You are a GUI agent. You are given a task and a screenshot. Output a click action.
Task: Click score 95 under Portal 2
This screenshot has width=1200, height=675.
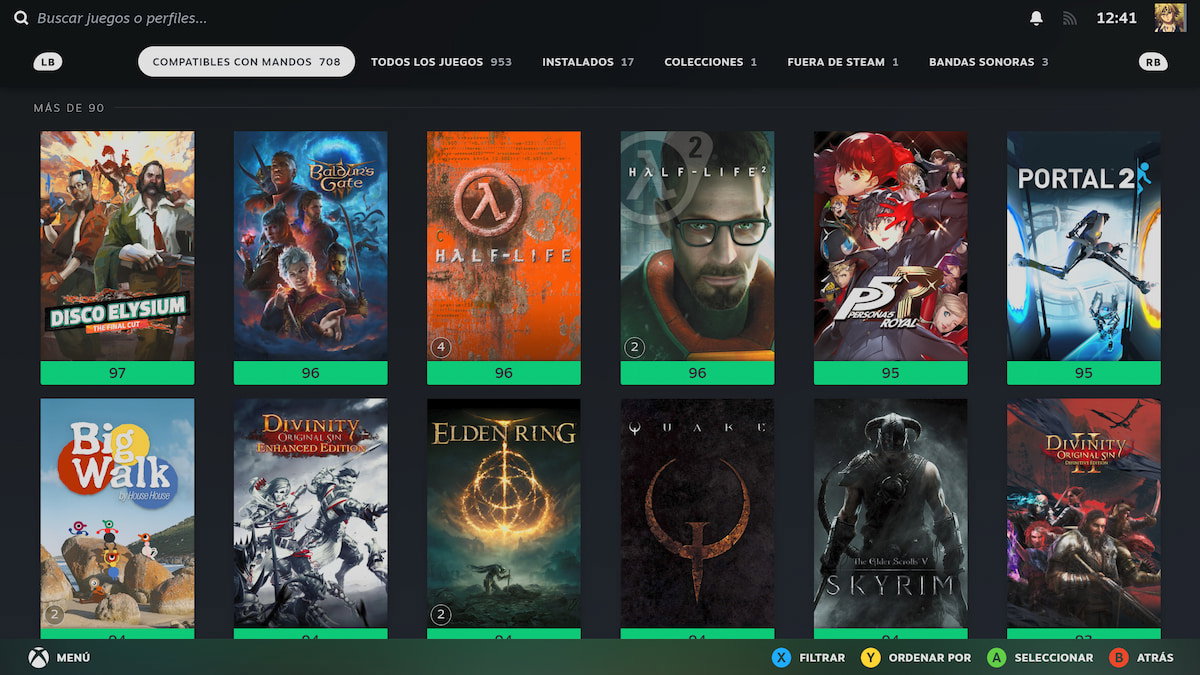[1083, 373]
